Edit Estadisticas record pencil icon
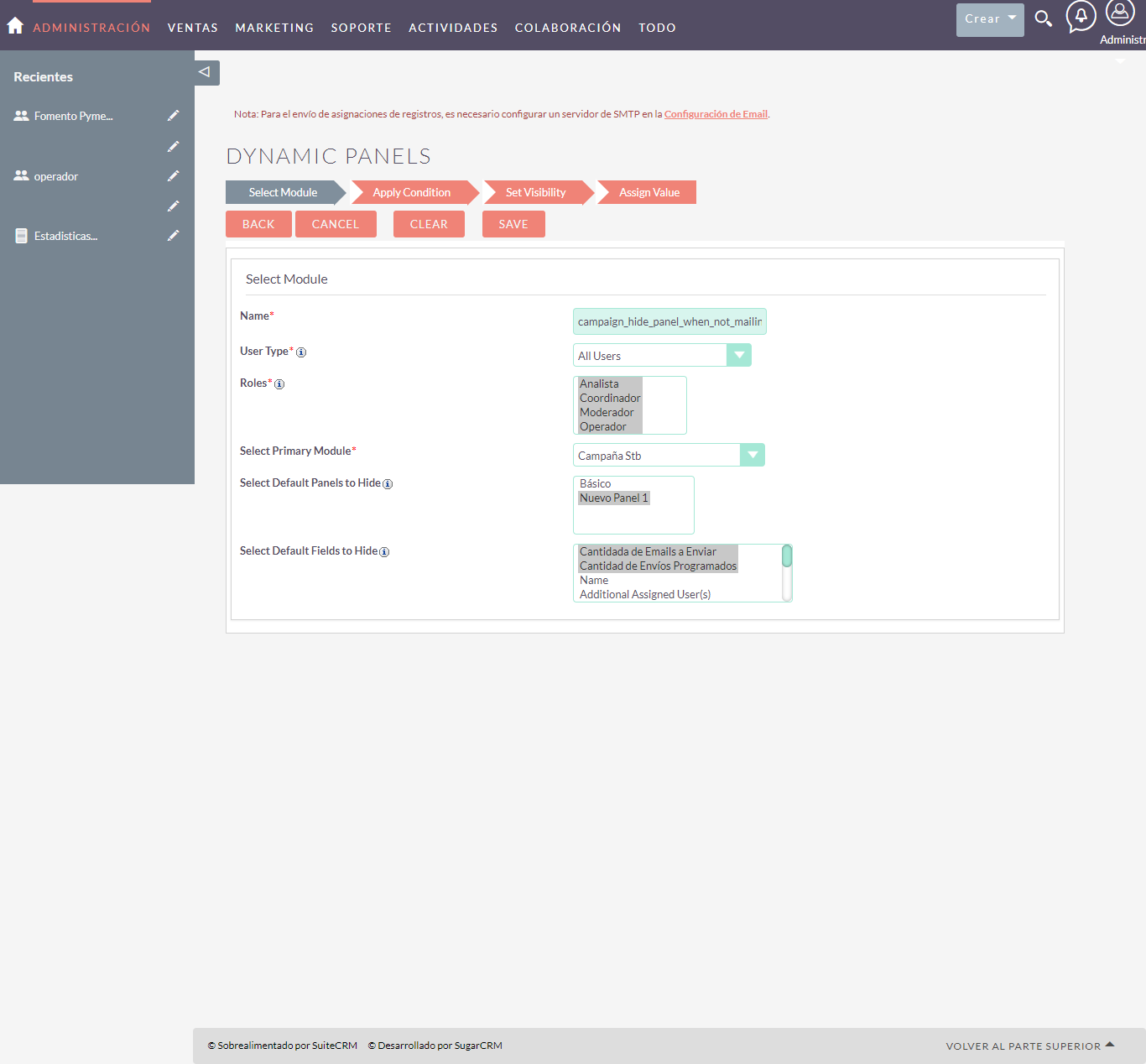The width and height of the screenshot is (1146, 1064). (173, 236)
